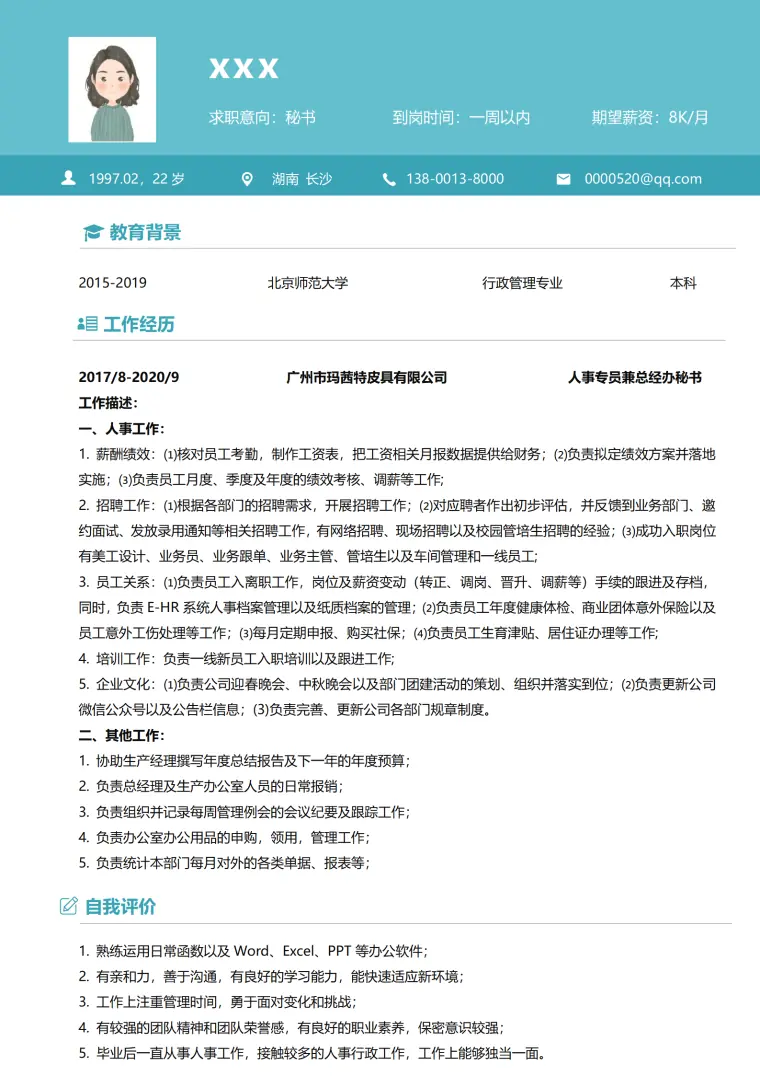Click the major 行政管理专业
Viewport: 760px width, 1076px height.
(522, 283)
